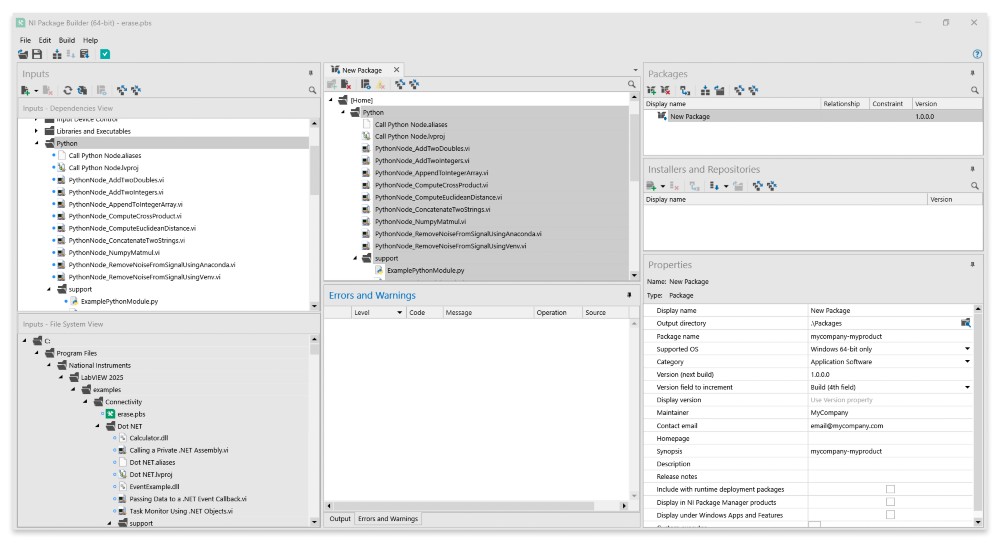This screenshot has height=543, width=1000.
Task: Sort Packages by Display name column
Action: click(732, 103)
